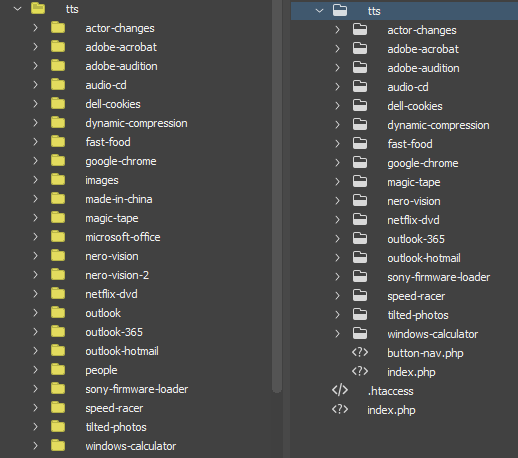Image resolution: width=518 pixels, height=458 pixels.
Task: Click PHP icon of index.php inside tts
Action: (x=360, y=372)
